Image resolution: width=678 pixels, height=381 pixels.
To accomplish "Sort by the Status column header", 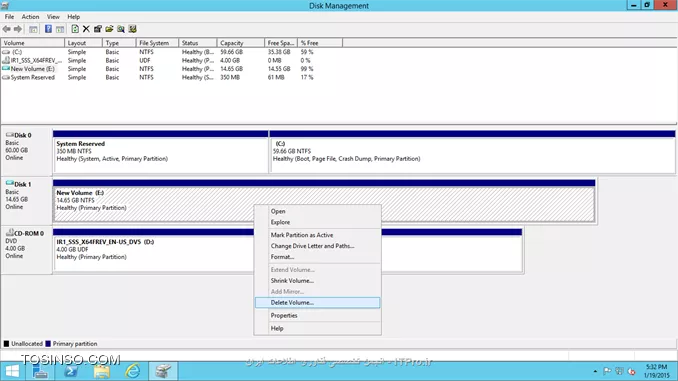I will (x=198, y=43).
